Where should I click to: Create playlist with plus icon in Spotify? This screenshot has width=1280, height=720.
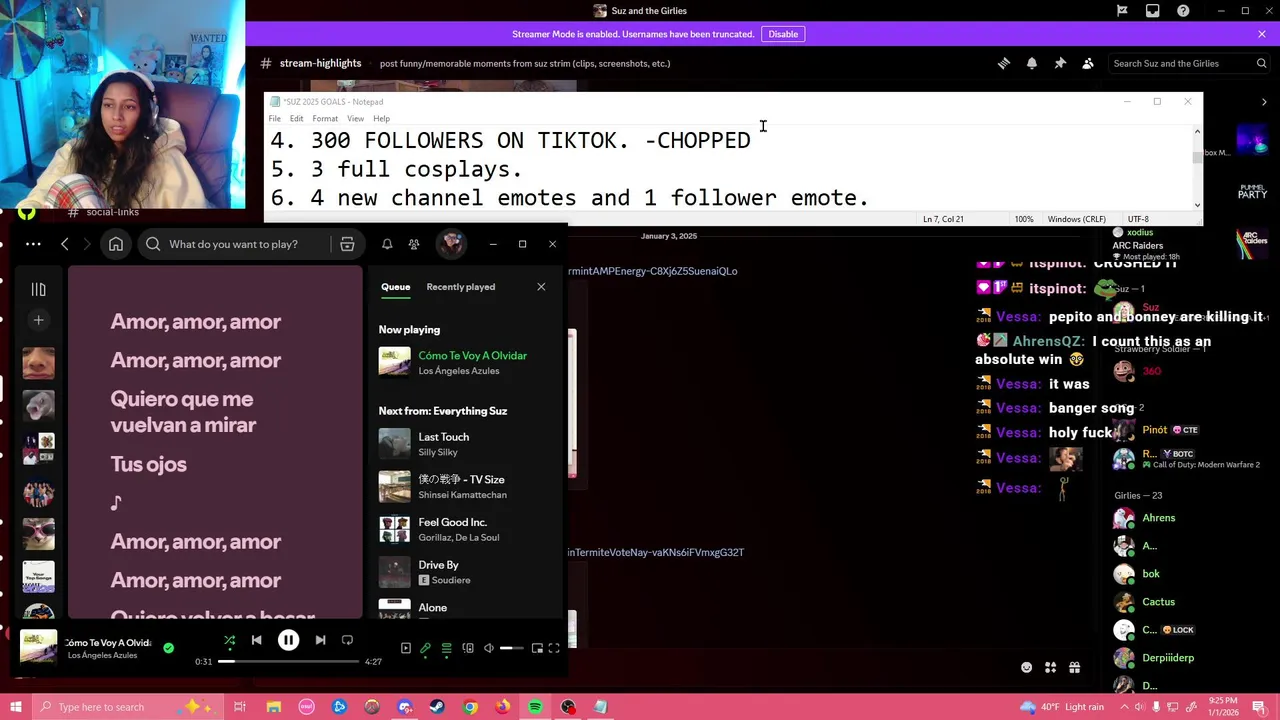click(38, 320)
